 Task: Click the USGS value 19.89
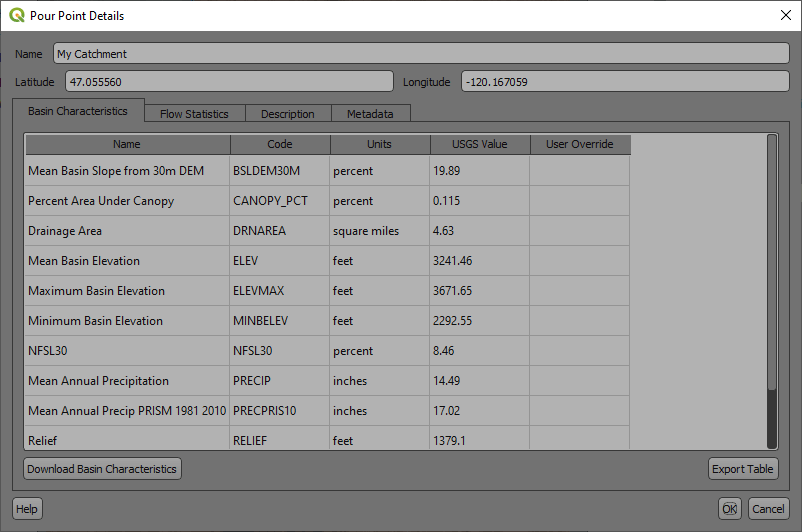coord(479,170)
